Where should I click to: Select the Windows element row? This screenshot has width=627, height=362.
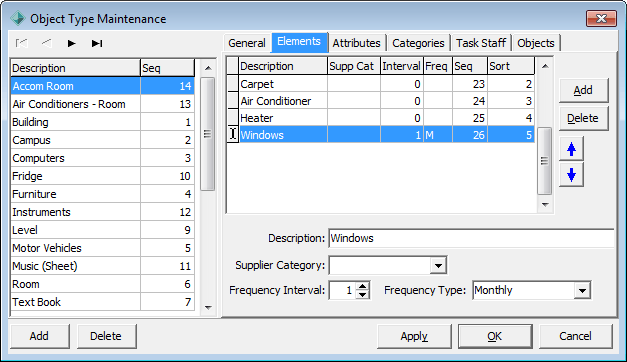pos(387,135)
